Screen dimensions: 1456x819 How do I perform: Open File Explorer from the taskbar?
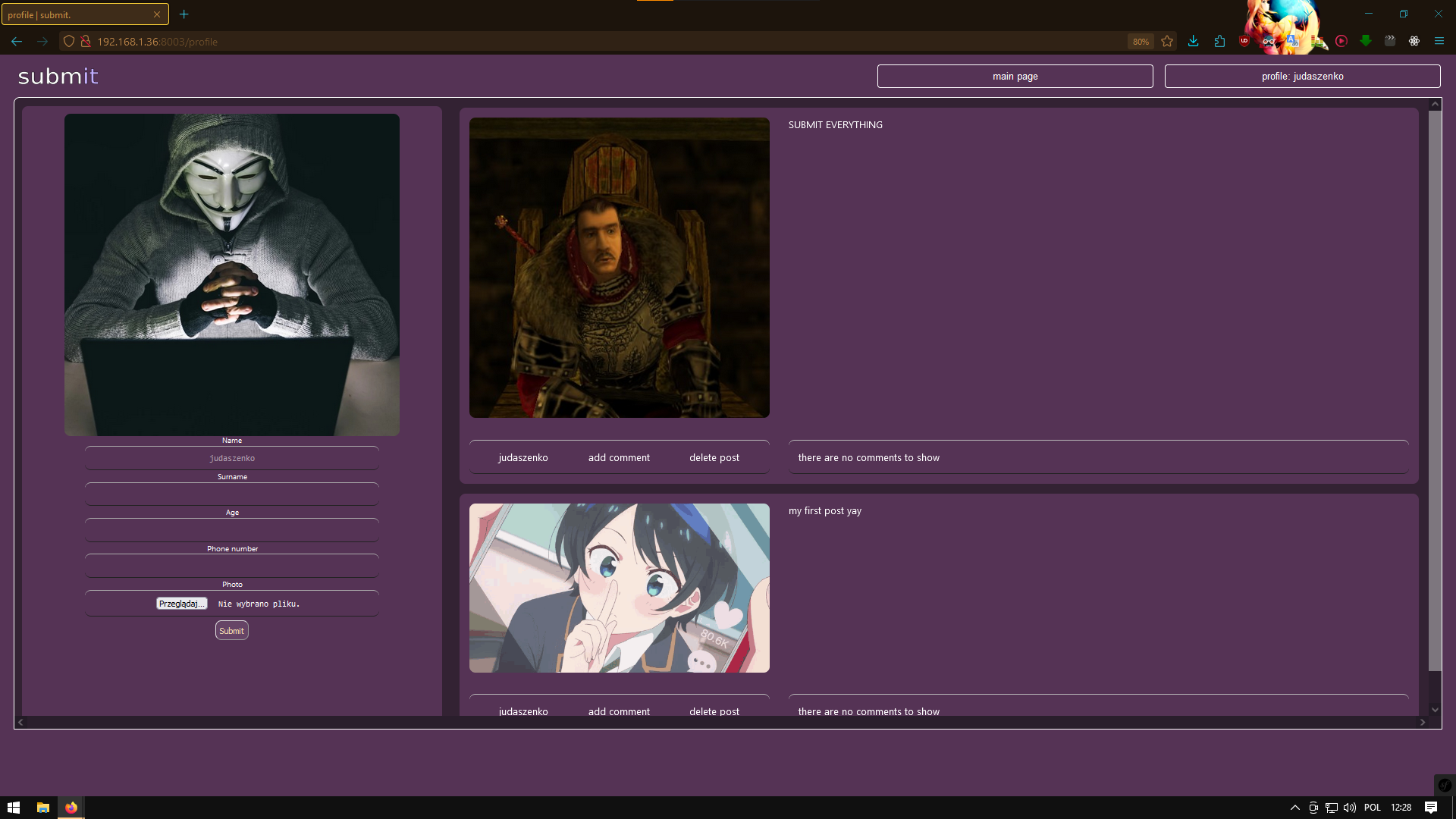pyautogui.click(x=43, y=808)
